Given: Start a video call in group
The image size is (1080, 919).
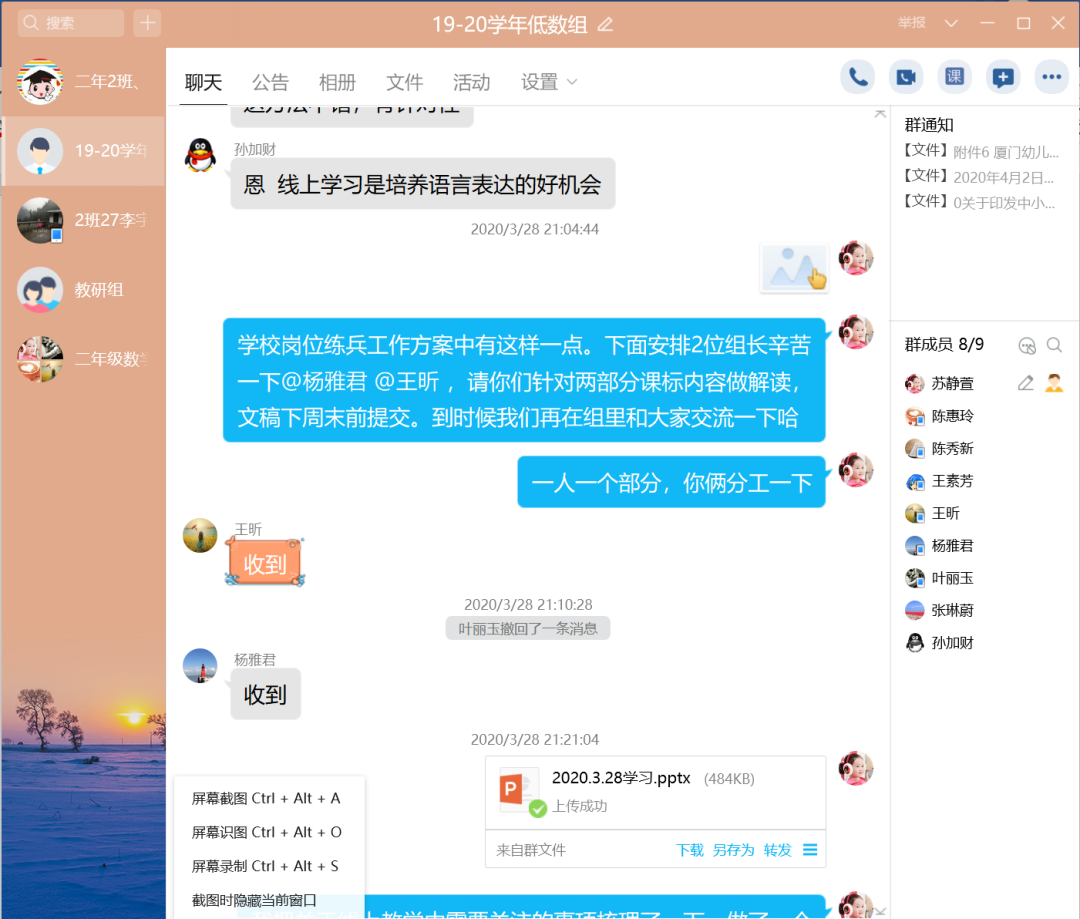Looking at the screenshot, I should point(906,77).
